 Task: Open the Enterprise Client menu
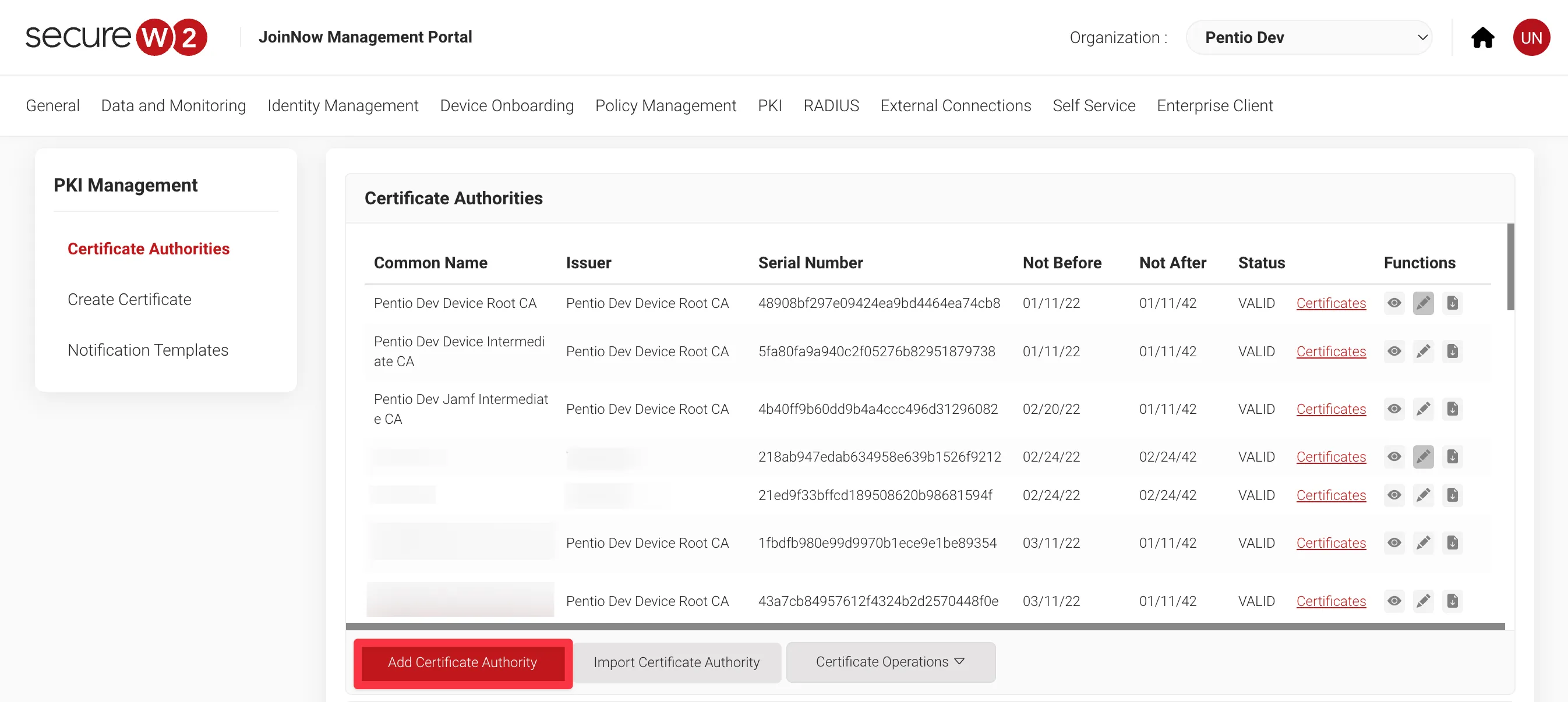(1214, 106)
